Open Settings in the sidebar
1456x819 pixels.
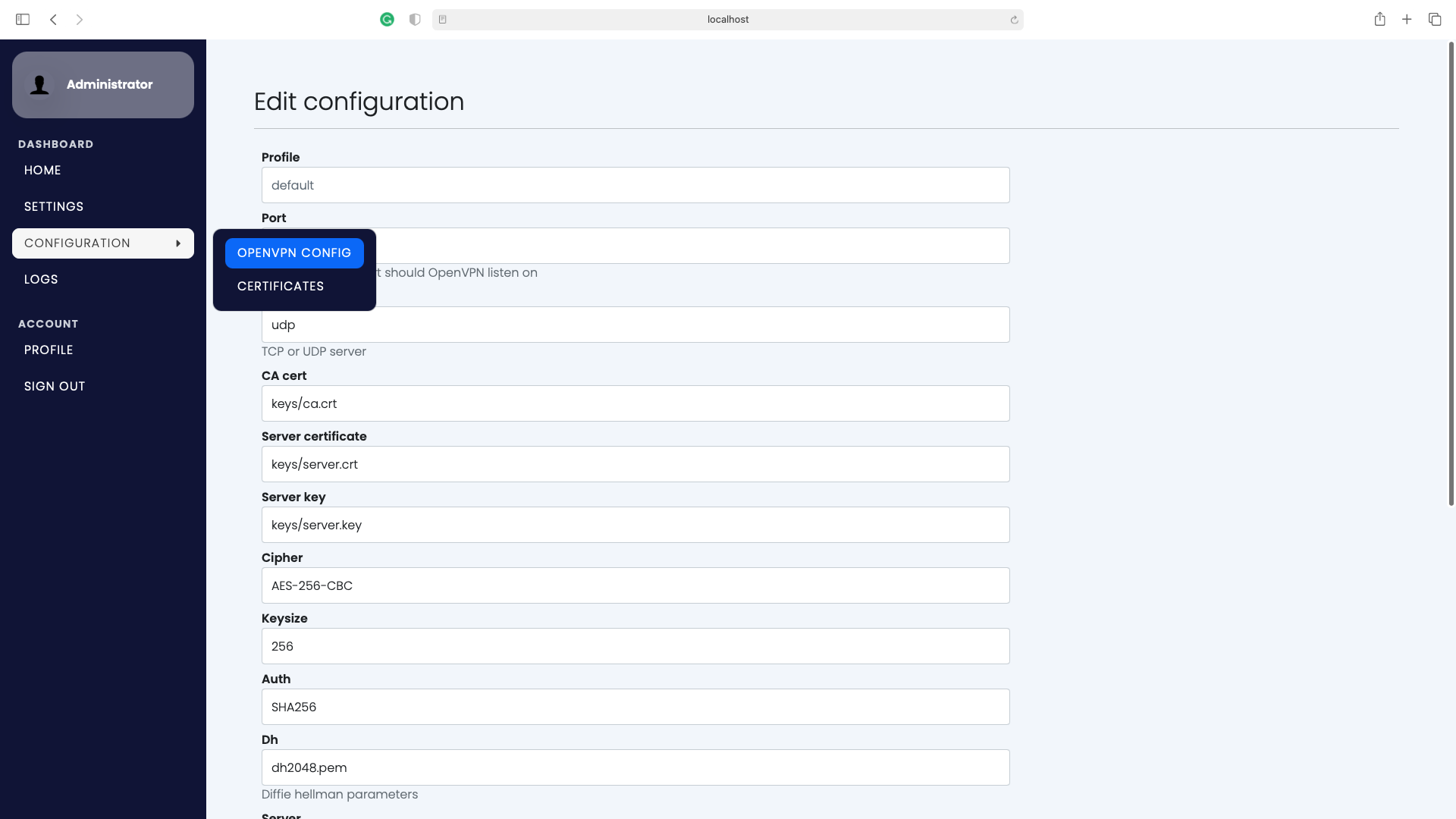[x=54, y=207]
